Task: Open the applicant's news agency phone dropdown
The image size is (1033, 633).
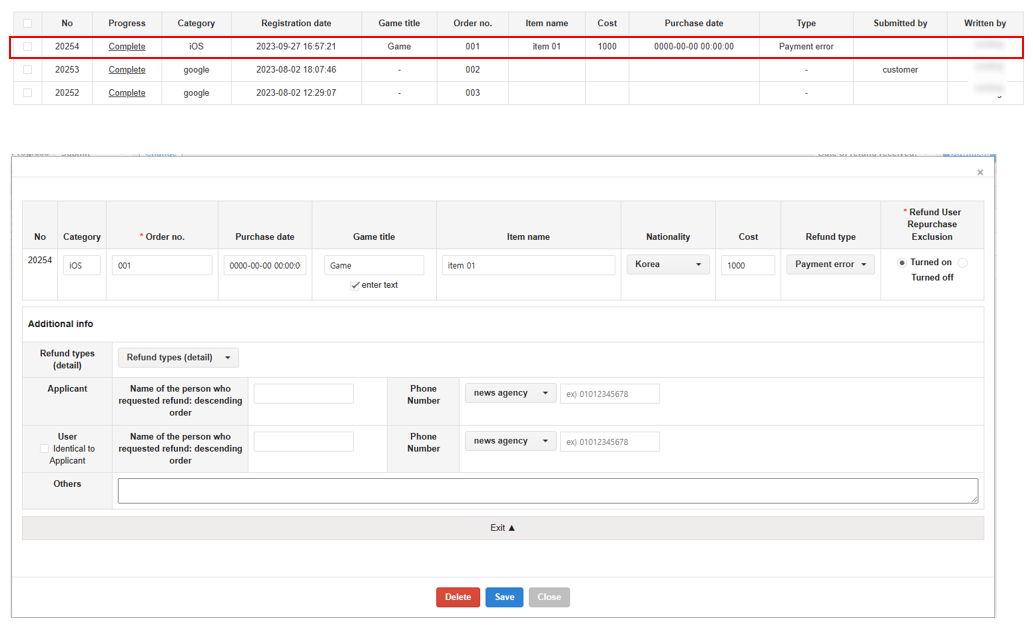Action: 510,392
